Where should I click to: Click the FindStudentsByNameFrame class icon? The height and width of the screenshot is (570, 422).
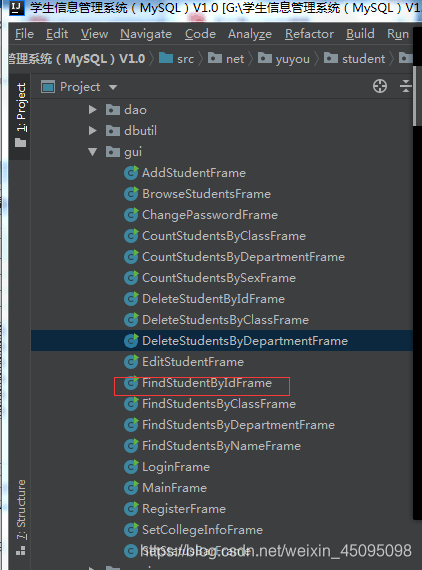pos(131,446)
